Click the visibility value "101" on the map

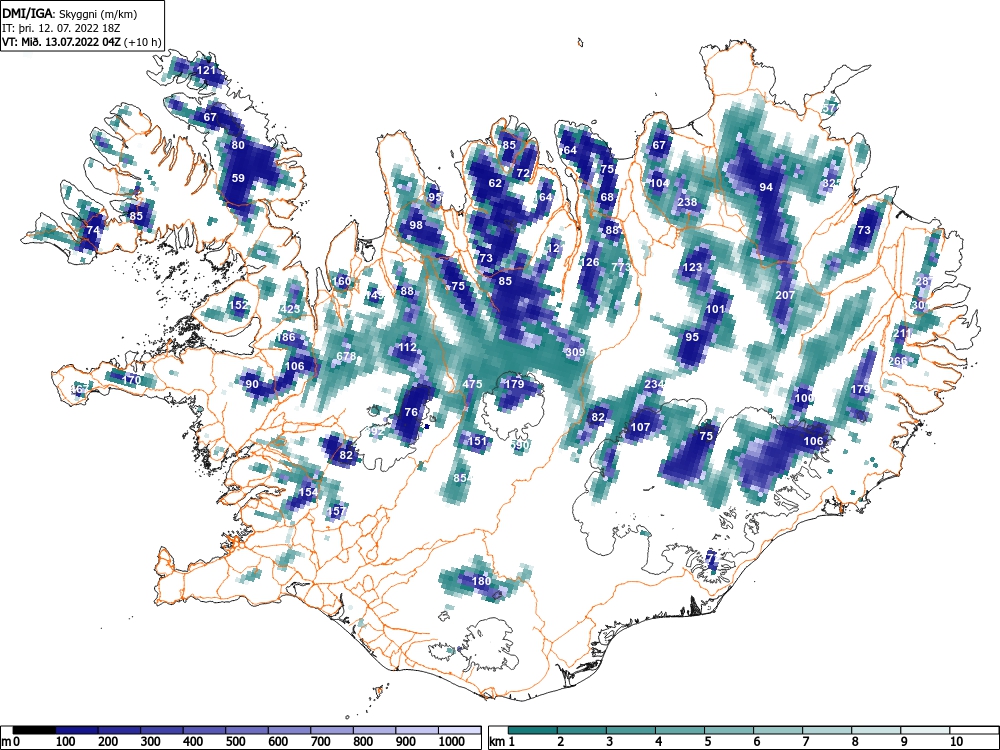716,309
